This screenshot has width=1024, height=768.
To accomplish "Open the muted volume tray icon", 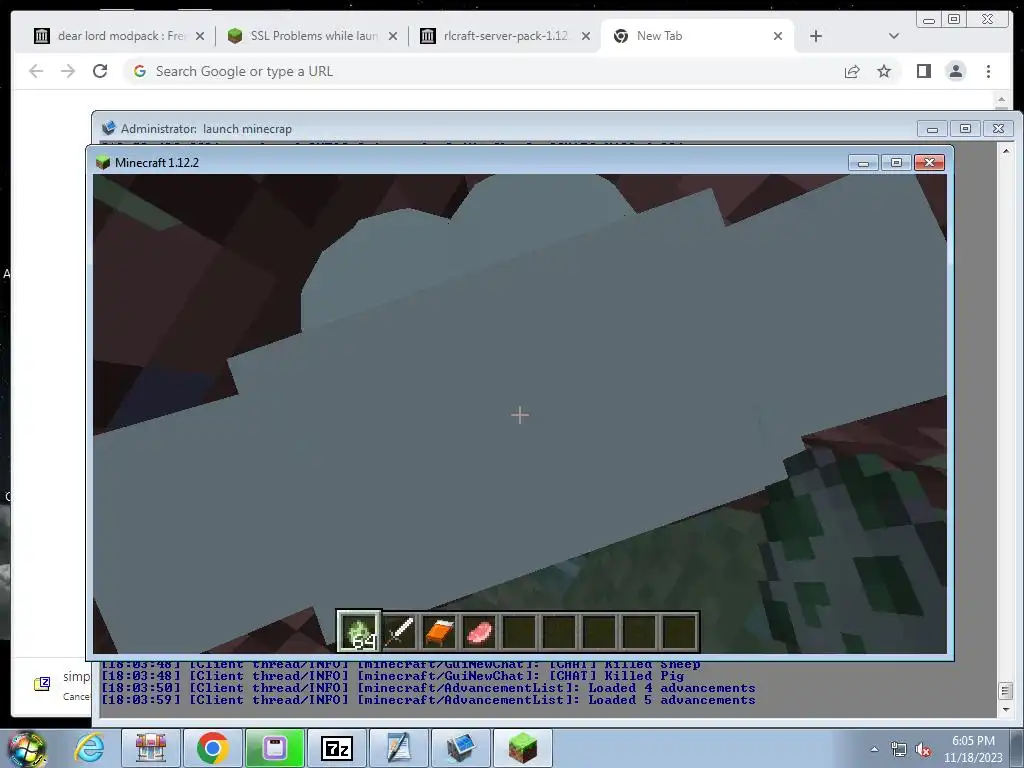I will tap(923, 749).
